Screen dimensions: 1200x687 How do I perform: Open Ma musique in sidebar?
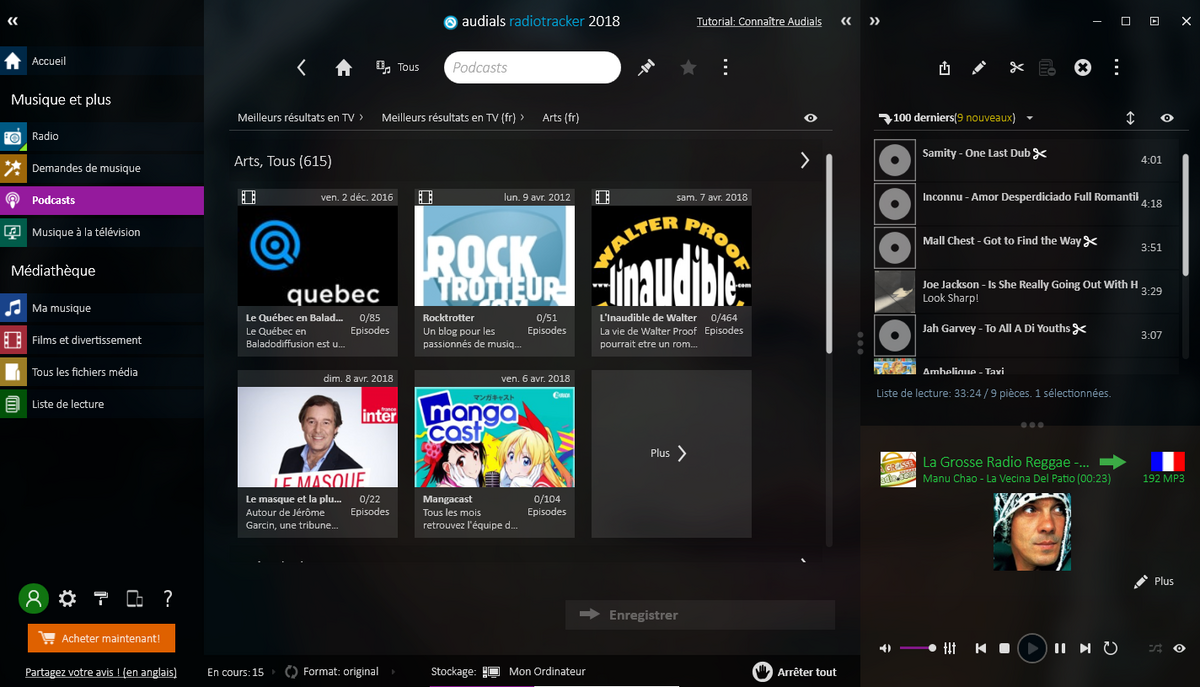point(102,308)
